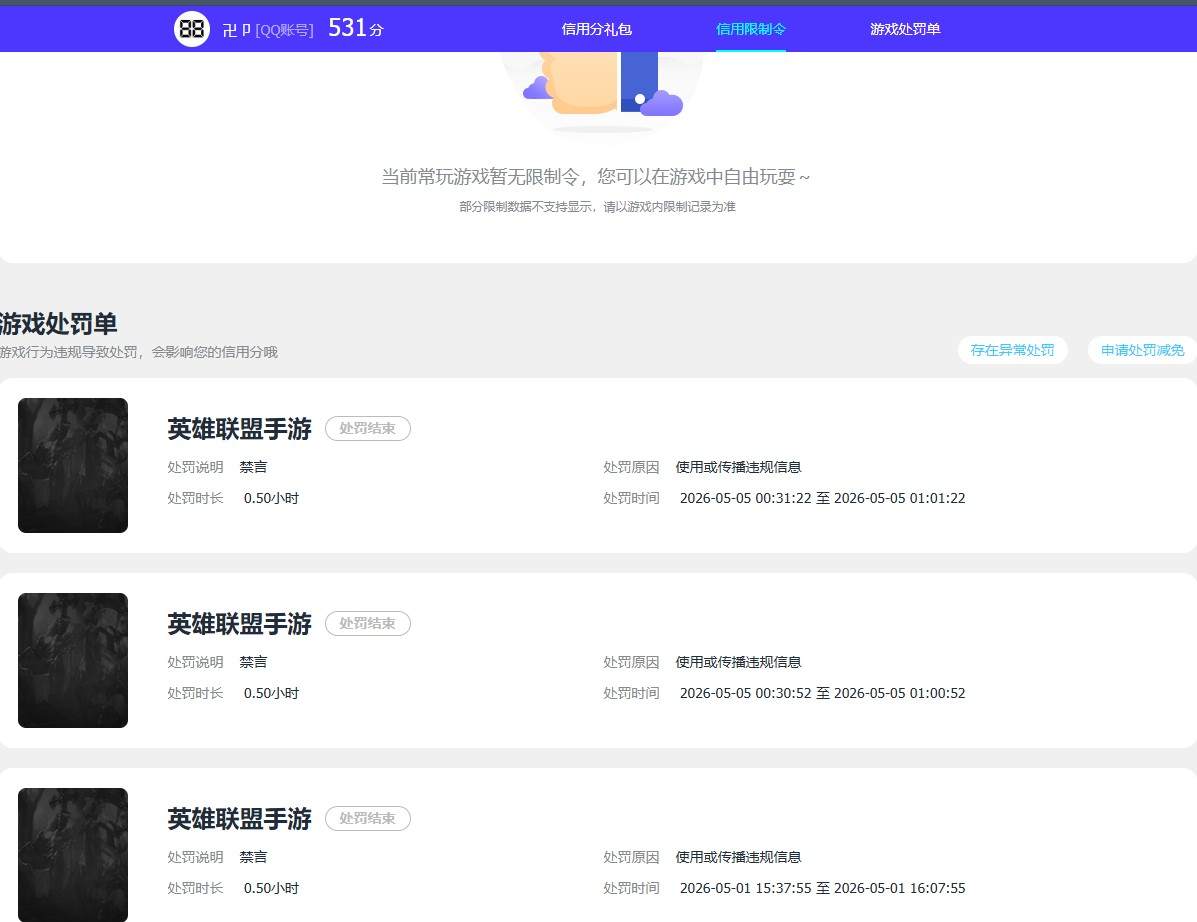
Task: Switch to the 信用限制令 tab
Action: pyautogui.click(x=750, y=29)
